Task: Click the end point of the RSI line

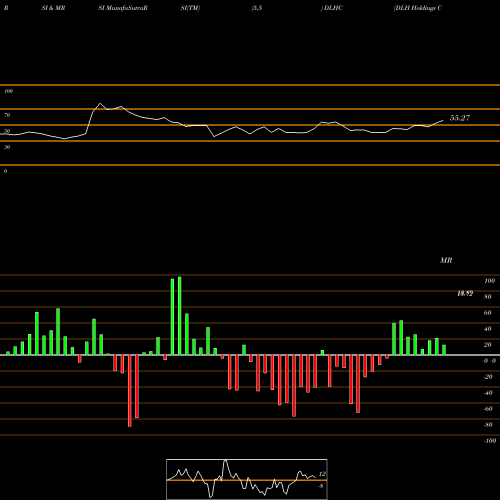Action: click(x=443, y=120)
